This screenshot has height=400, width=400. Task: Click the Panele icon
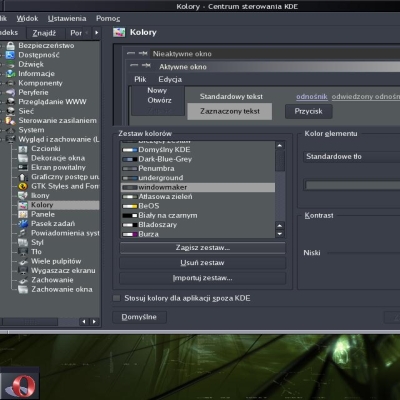[x=23, y=214]
